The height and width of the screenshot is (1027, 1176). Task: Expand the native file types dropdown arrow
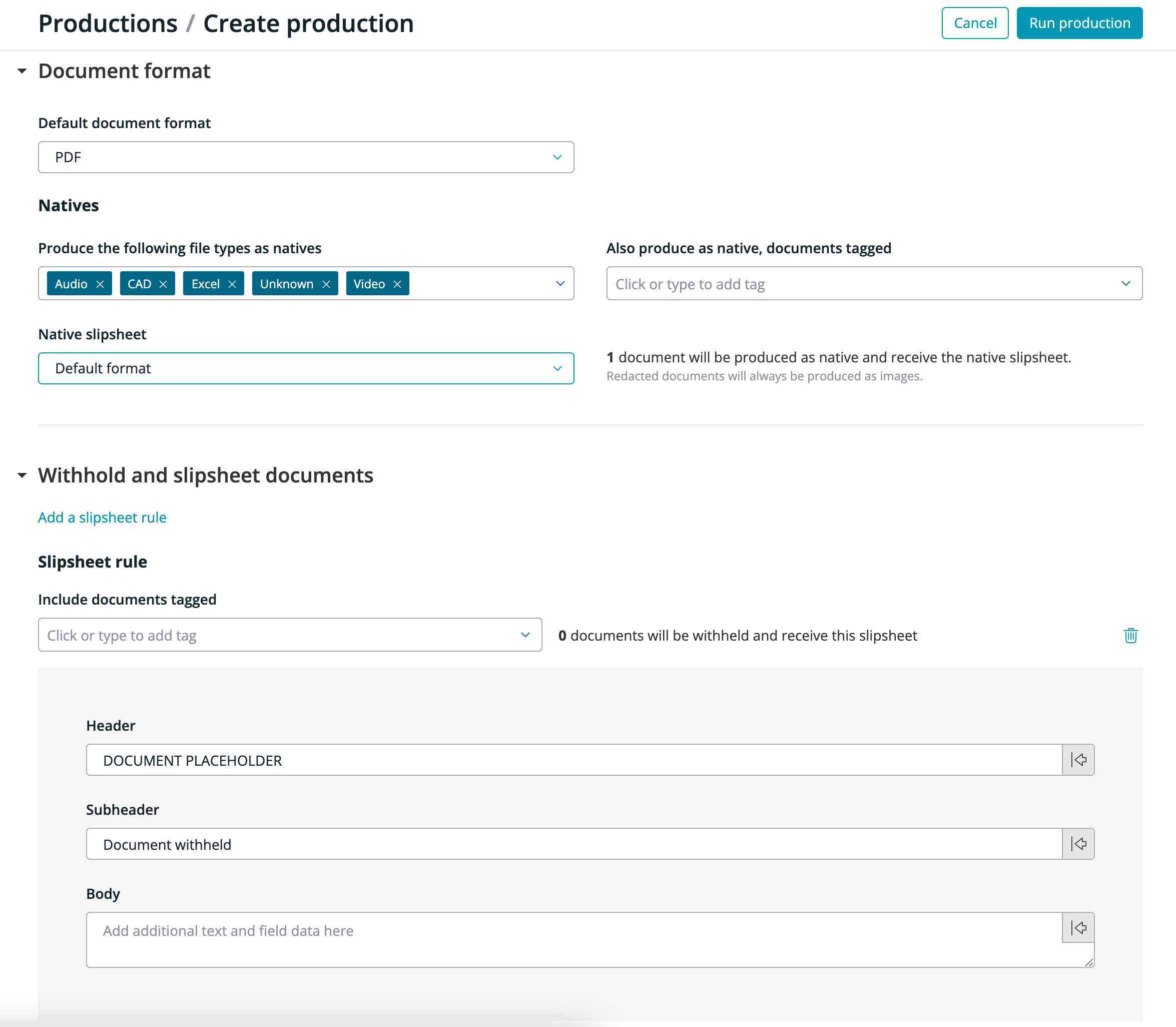point(560,284)
